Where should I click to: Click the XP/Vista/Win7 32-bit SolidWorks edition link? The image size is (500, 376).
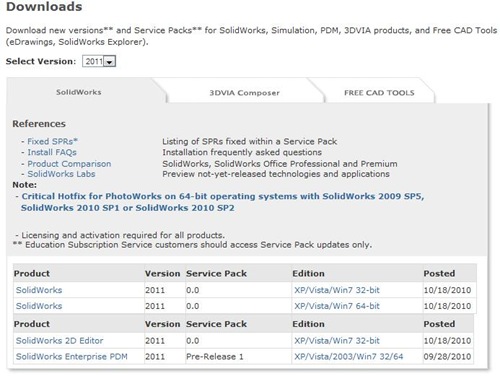click(337, 290)
